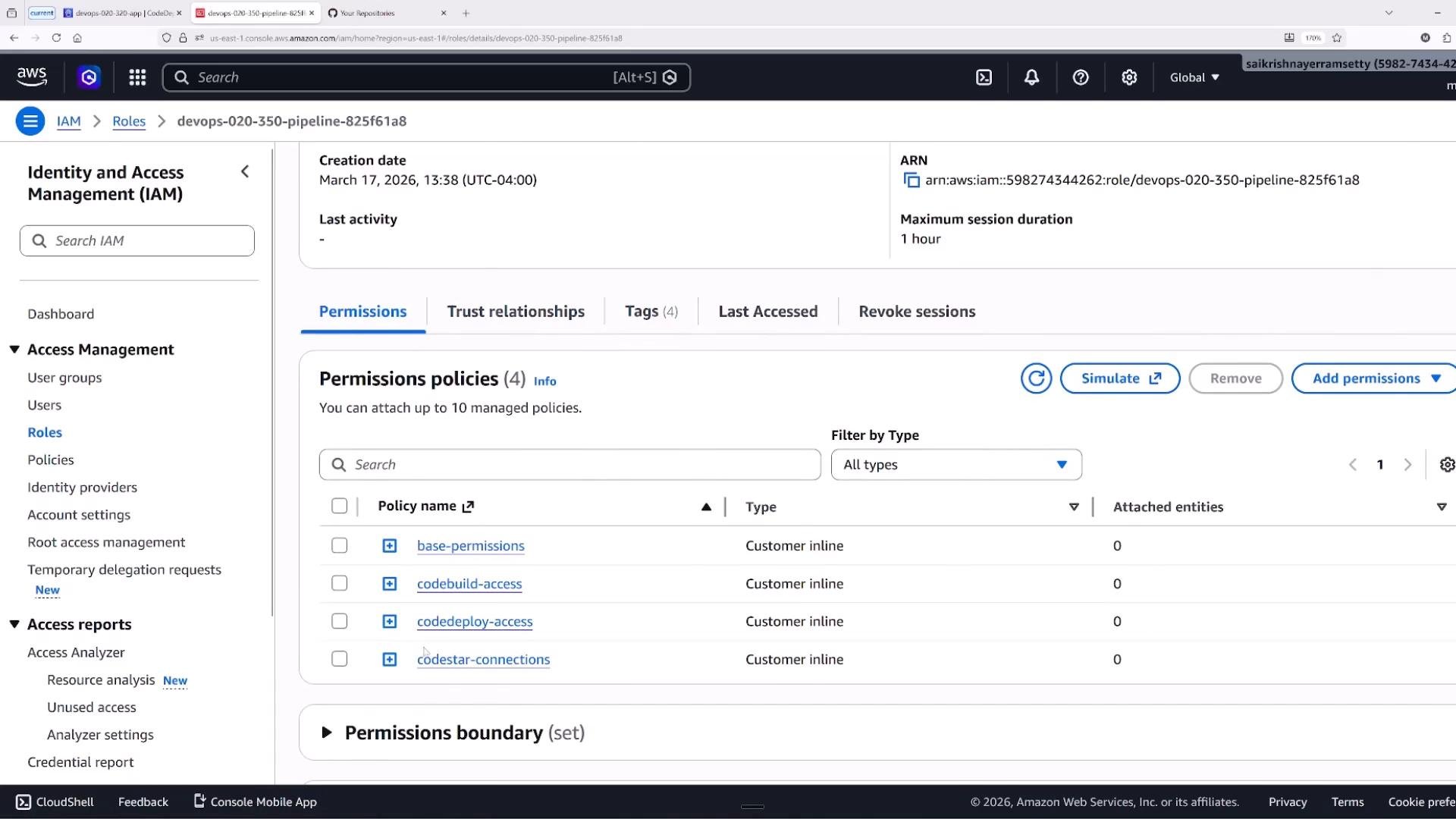Open the Tags tab
1456x819 pixels.
click(x=651, y=312)
